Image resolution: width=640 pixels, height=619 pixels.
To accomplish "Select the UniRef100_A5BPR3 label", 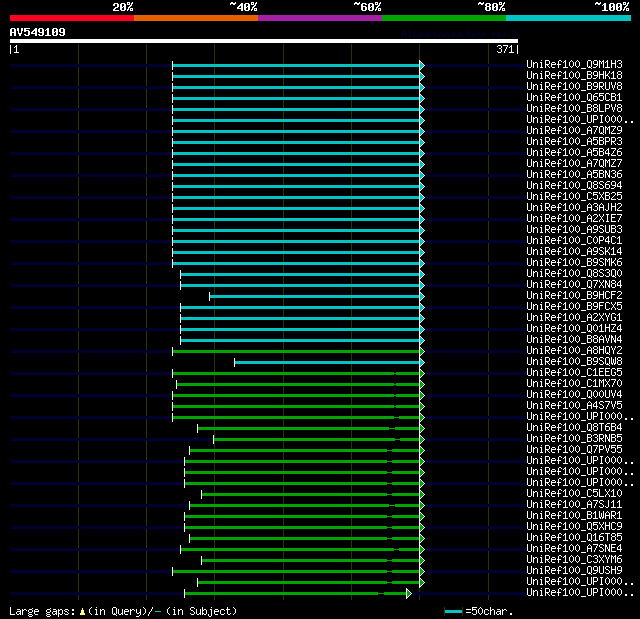I will pos(574,142).
